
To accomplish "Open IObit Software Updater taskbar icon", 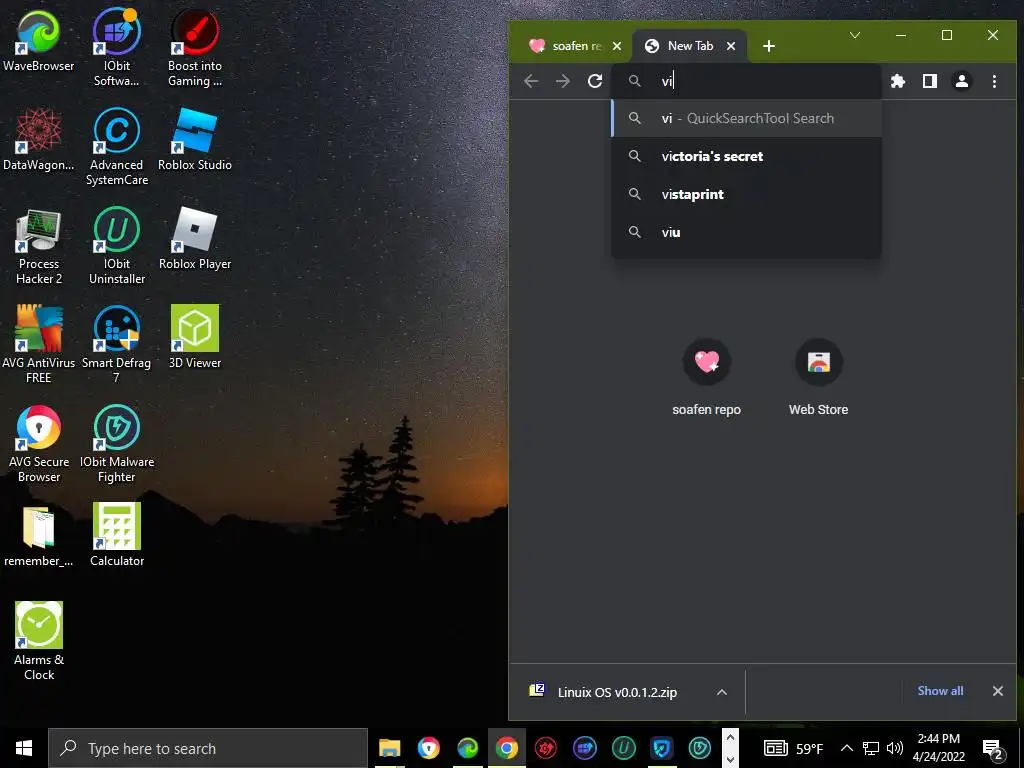I will pyautogui.click(x=584, y=748).
